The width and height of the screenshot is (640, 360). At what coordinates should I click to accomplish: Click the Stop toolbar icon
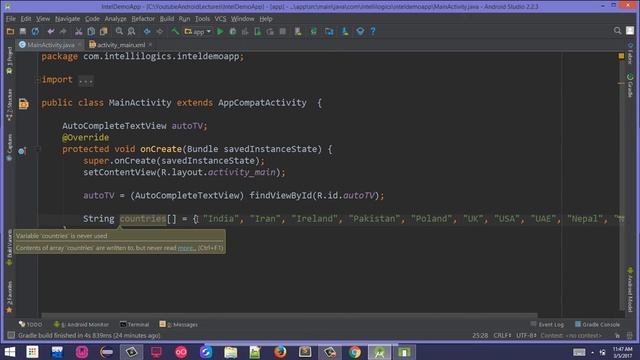tap(282, 31)
